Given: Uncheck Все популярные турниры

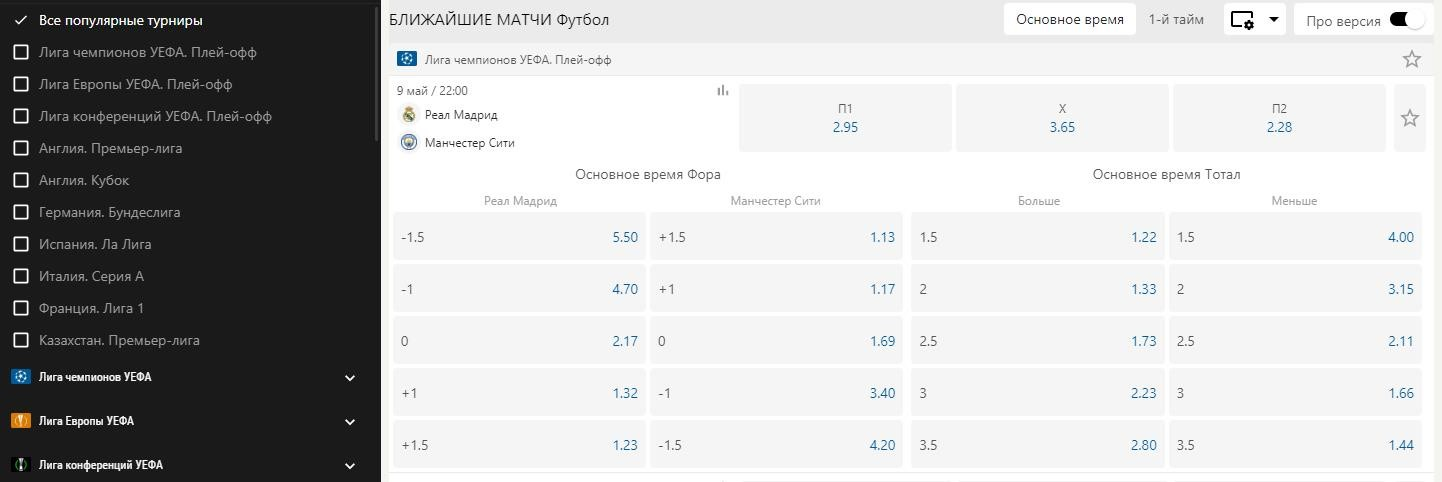Looking at the screenshot, I should tap(20, 20).
